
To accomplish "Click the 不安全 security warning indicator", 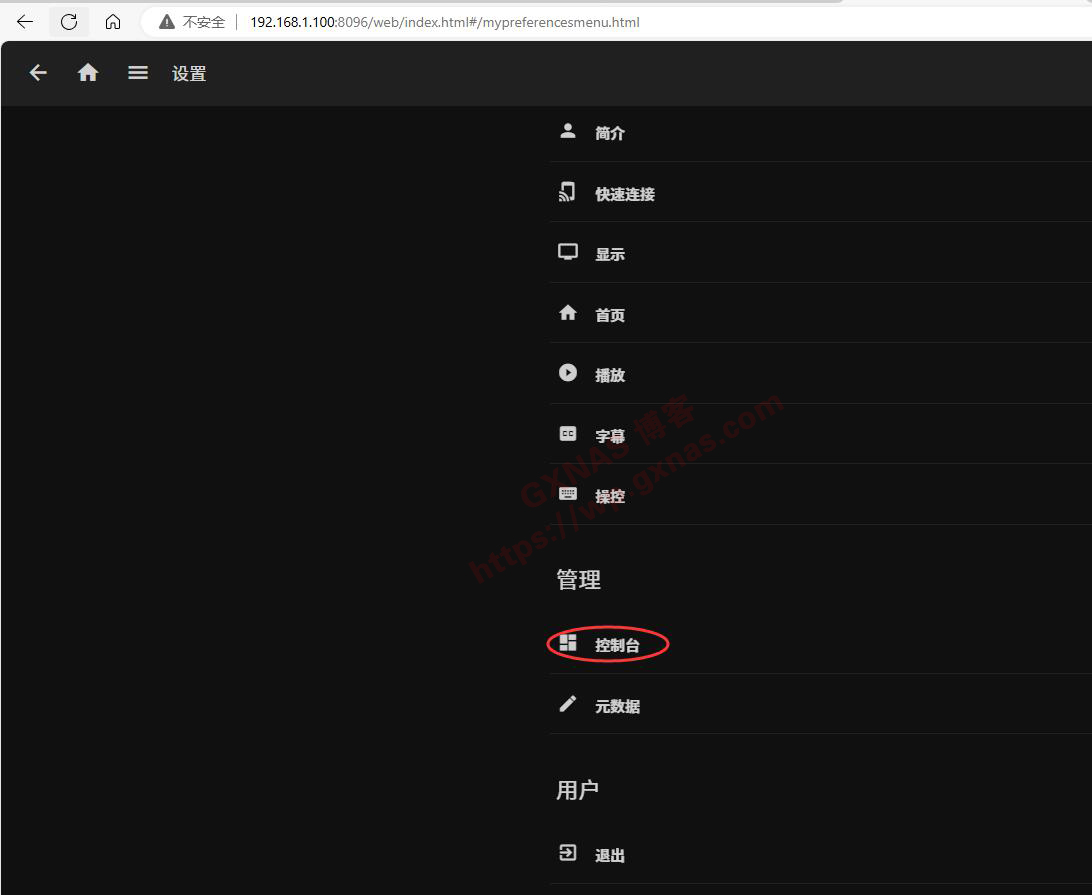I will [x=193, y=22].
